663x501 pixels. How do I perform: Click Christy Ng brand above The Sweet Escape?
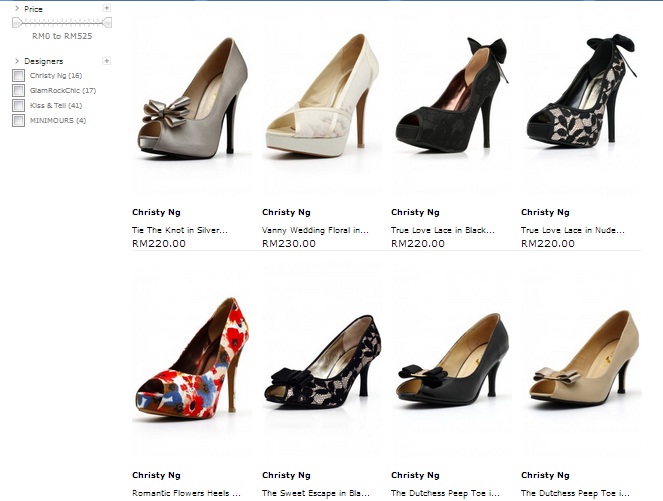coord(286,475)
